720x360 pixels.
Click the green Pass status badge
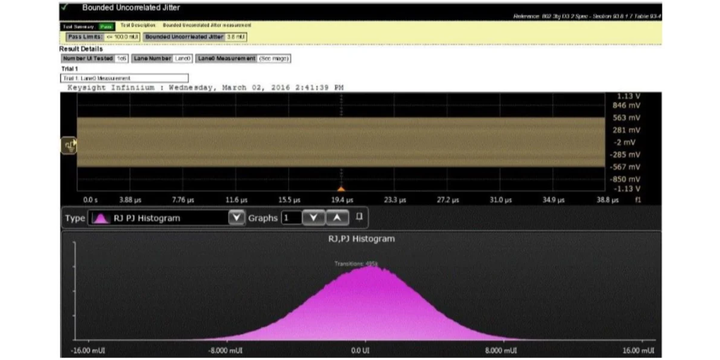107,27
